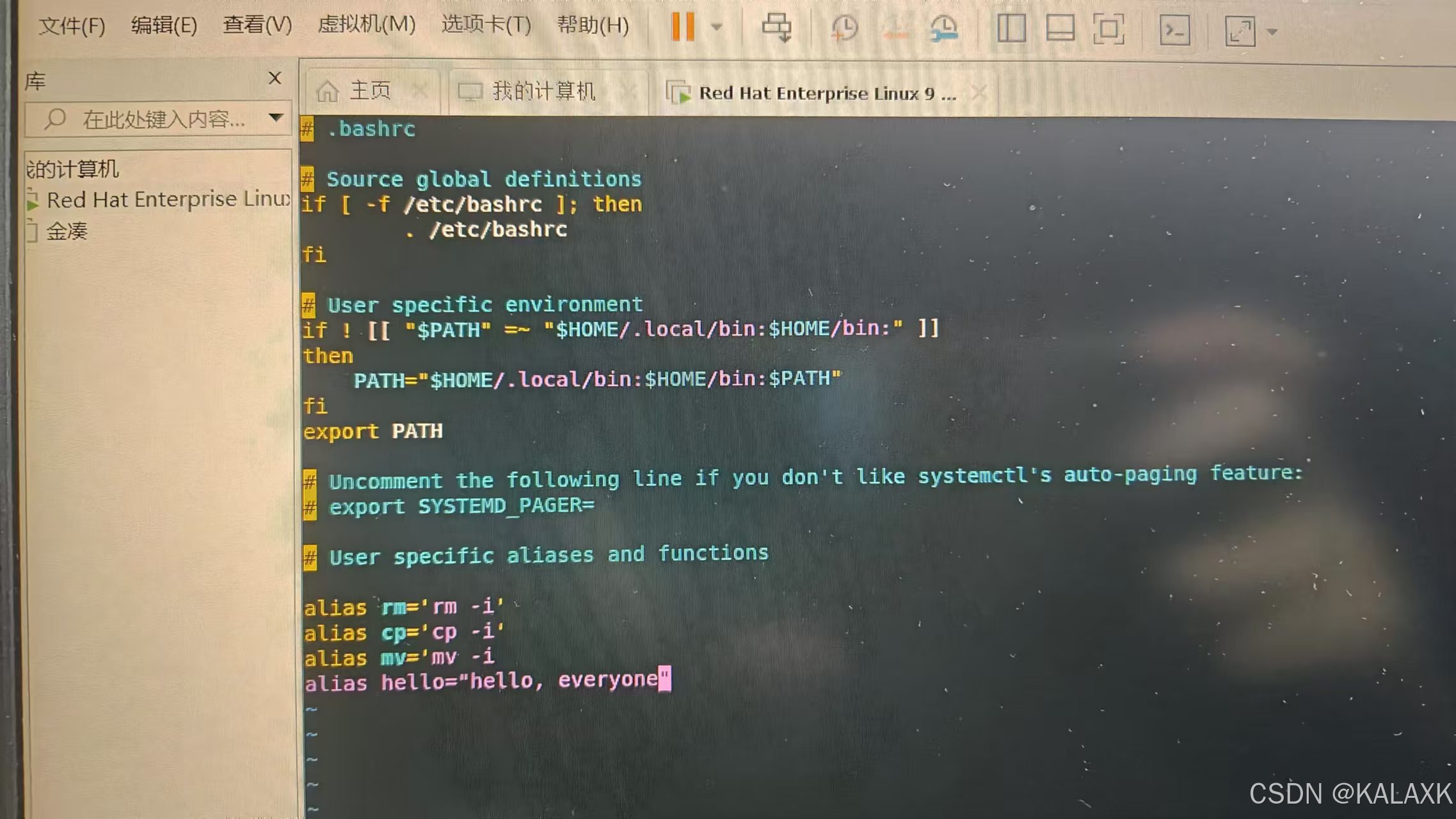Open the snapshot manager wrench-clock icon

click(944, 29)
